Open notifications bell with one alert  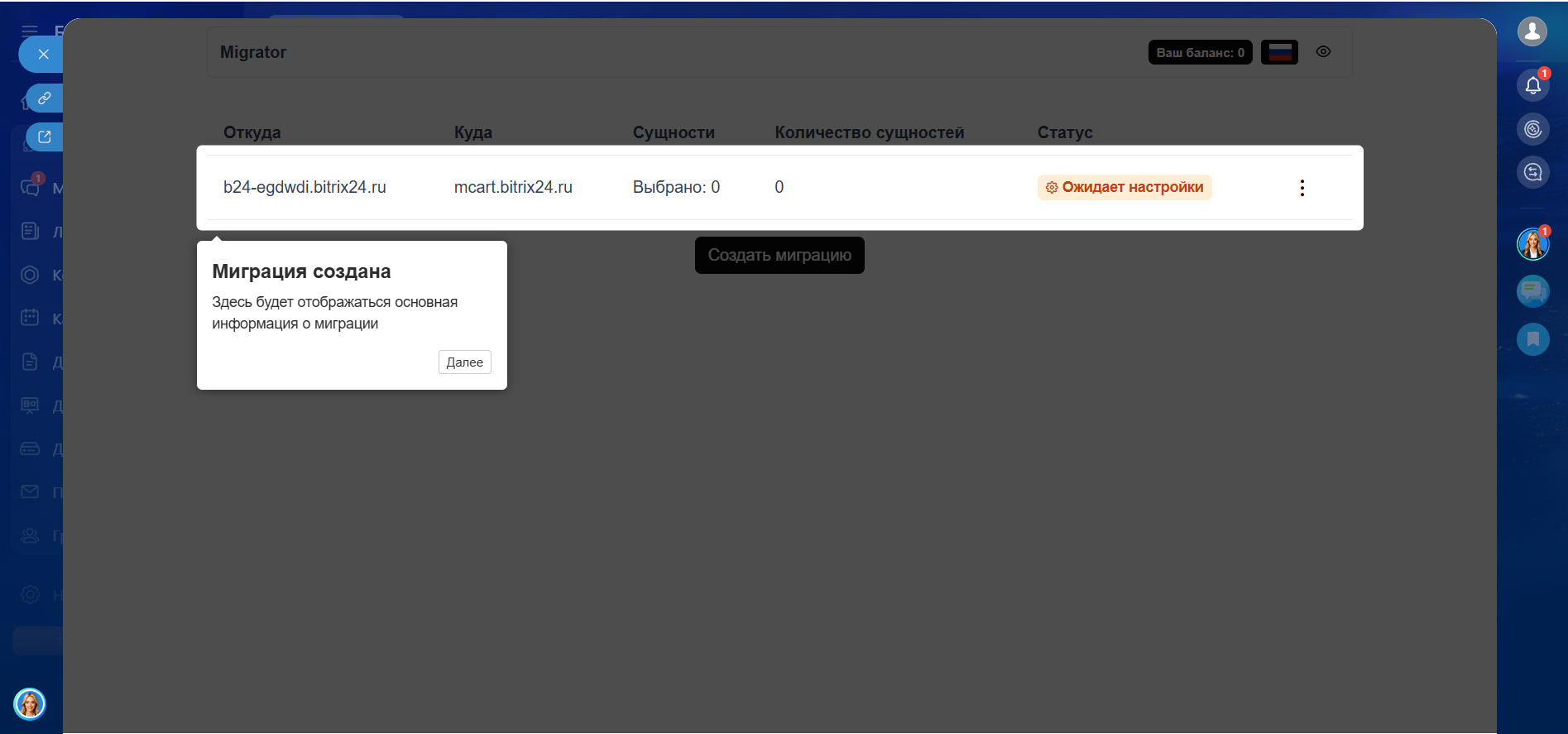pos(1532,84)
